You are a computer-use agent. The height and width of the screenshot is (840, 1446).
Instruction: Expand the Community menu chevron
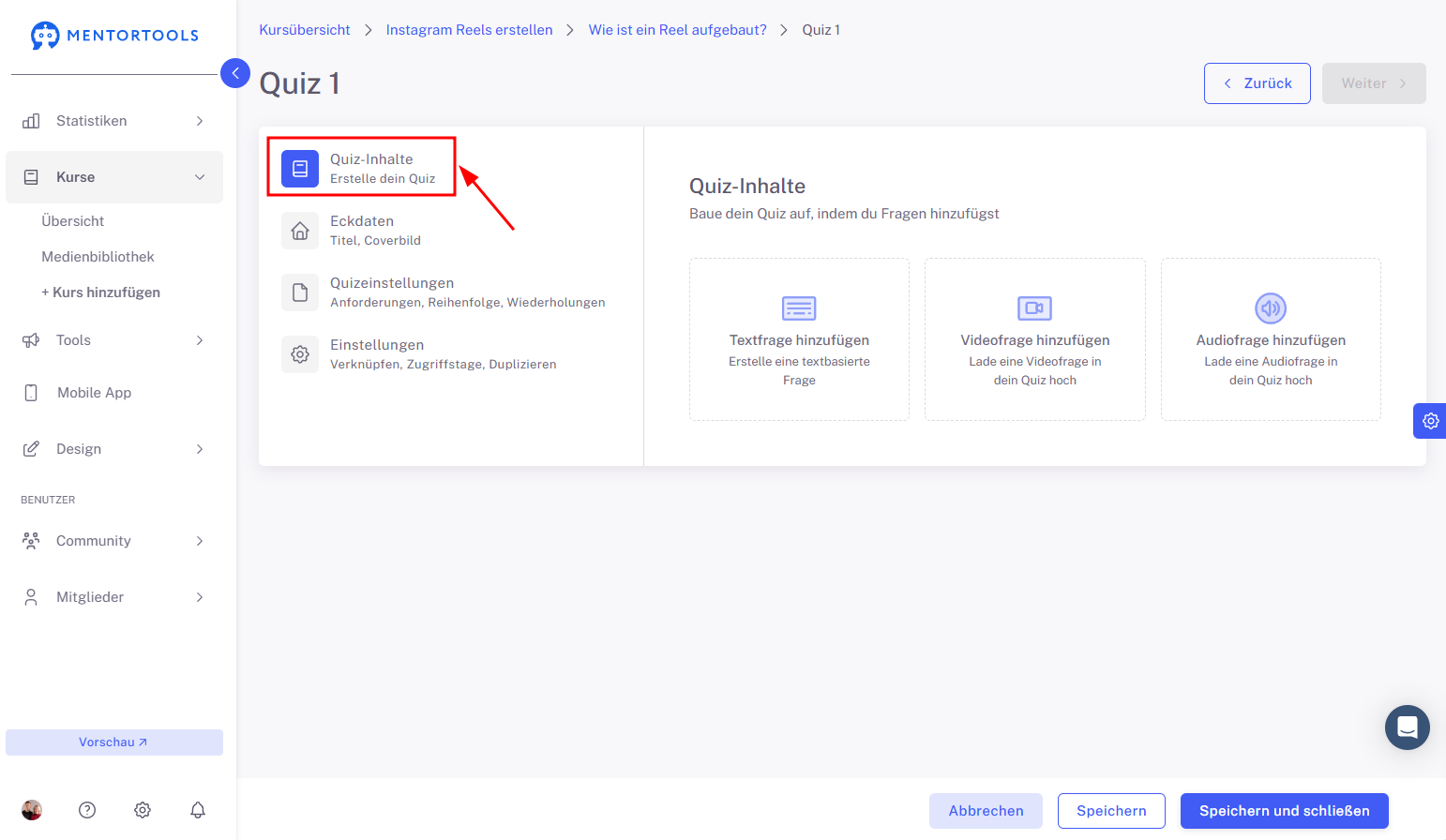pos(200,541)
